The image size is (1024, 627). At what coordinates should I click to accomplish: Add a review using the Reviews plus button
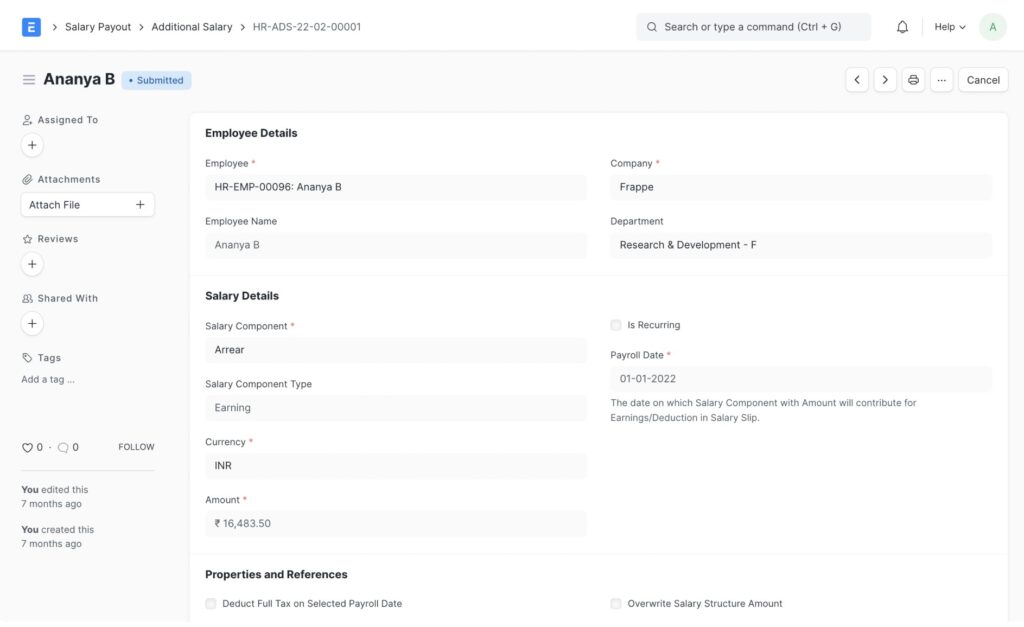32,264
